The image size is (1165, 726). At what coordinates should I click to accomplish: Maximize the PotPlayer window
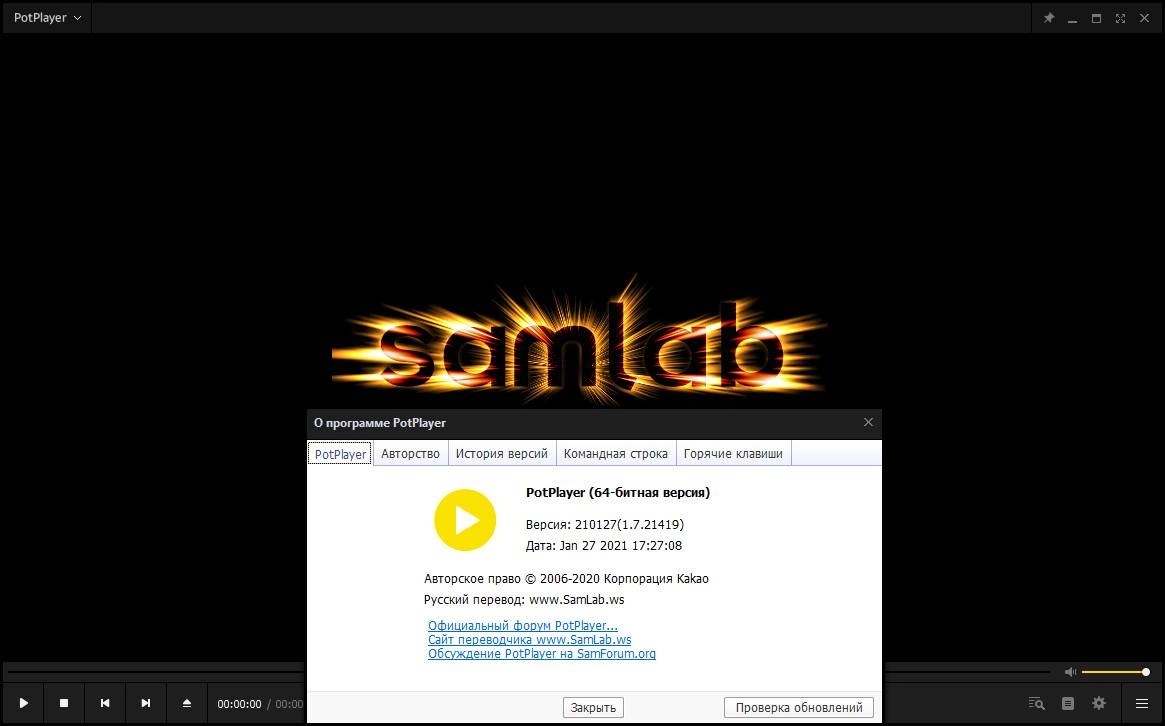[1096, 18]
